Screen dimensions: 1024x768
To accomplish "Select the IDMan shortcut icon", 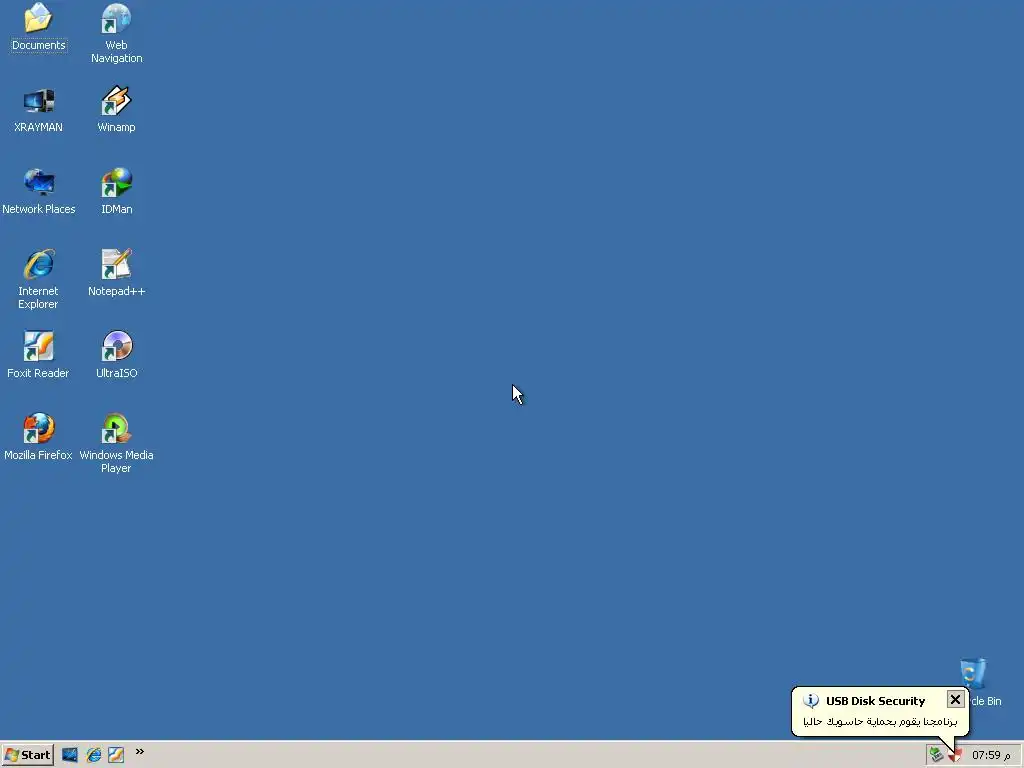I will click(116, 183).
